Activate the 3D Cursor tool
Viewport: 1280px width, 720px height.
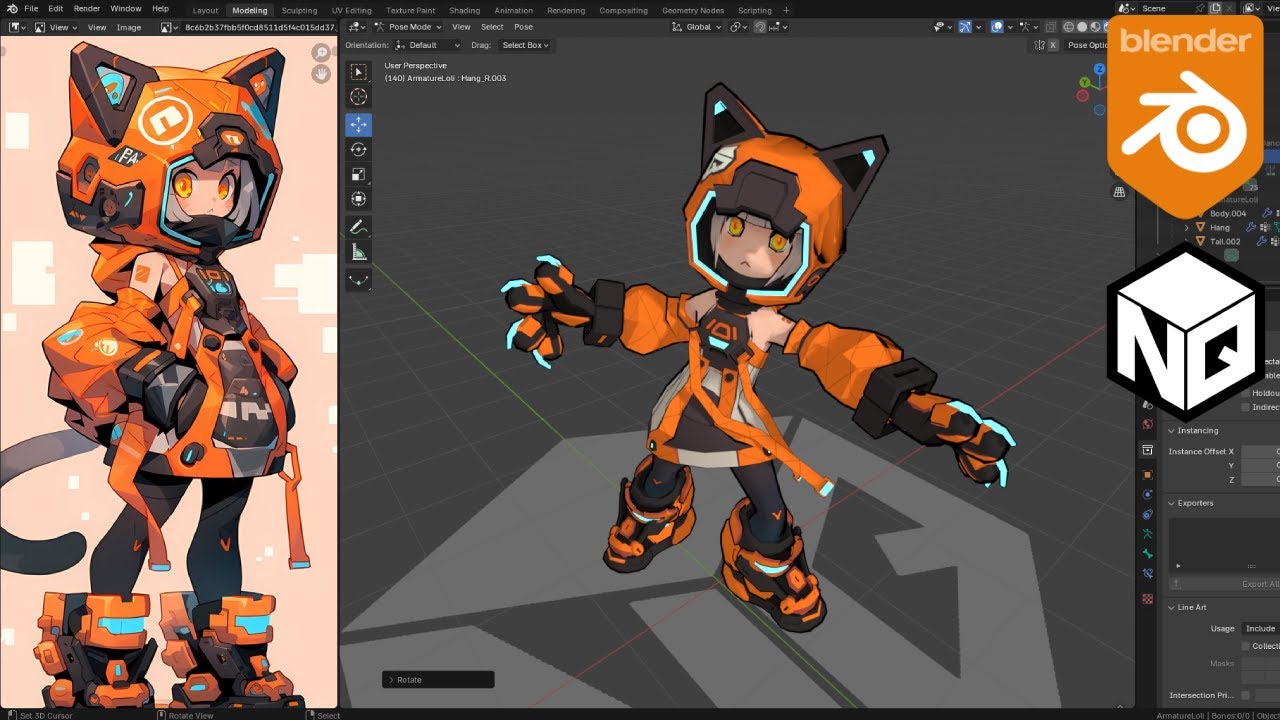pyautogui.click(x=358, y=97)
